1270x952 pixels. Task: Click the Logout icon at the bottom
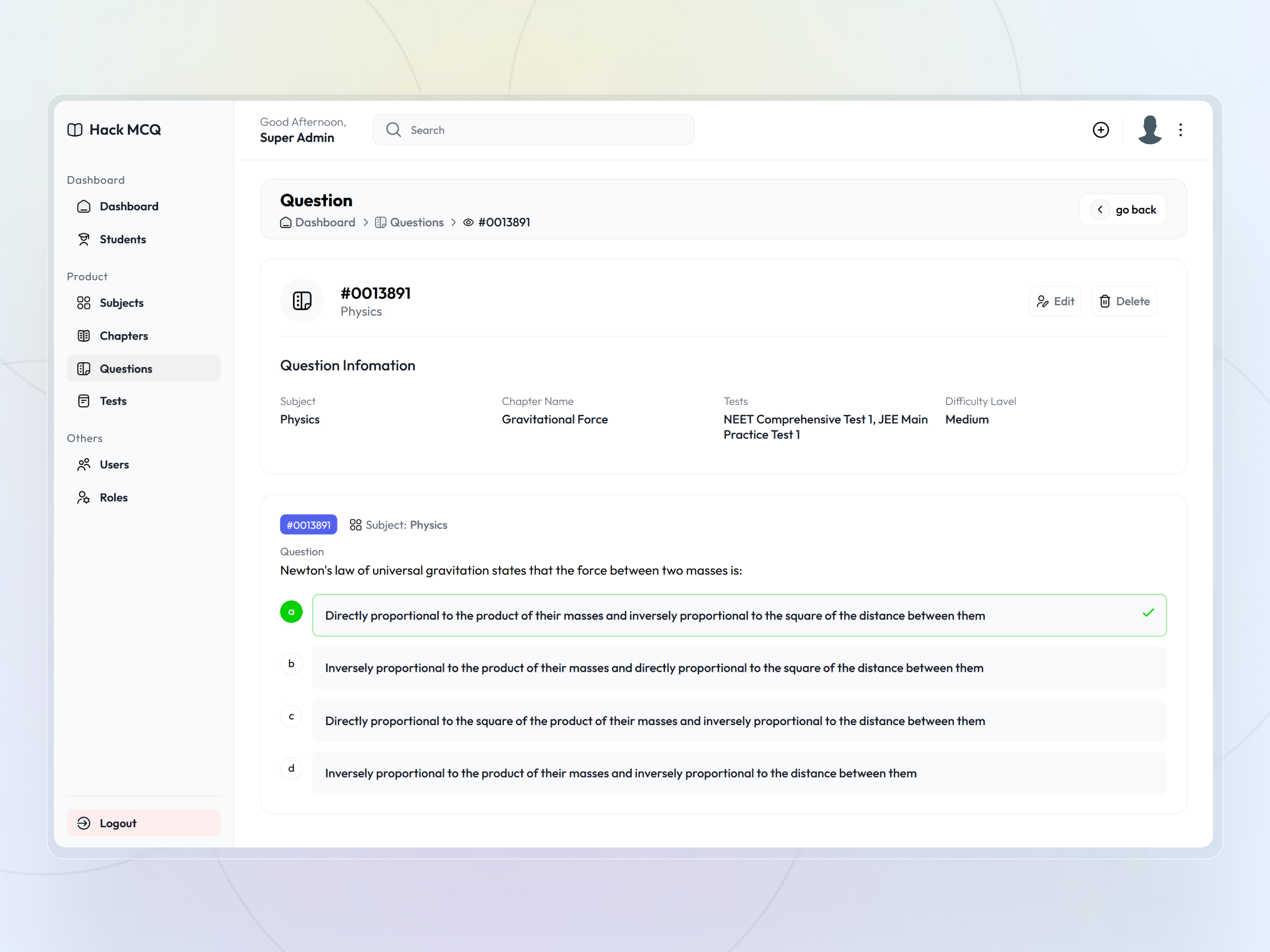coord(84,822)
